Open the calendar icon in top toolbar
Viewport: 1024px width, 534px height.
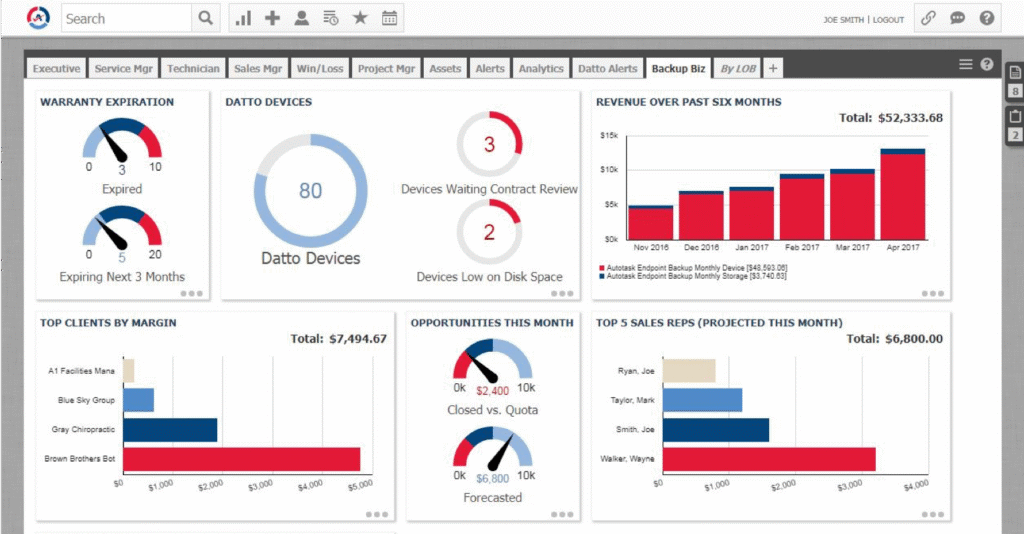389,18
